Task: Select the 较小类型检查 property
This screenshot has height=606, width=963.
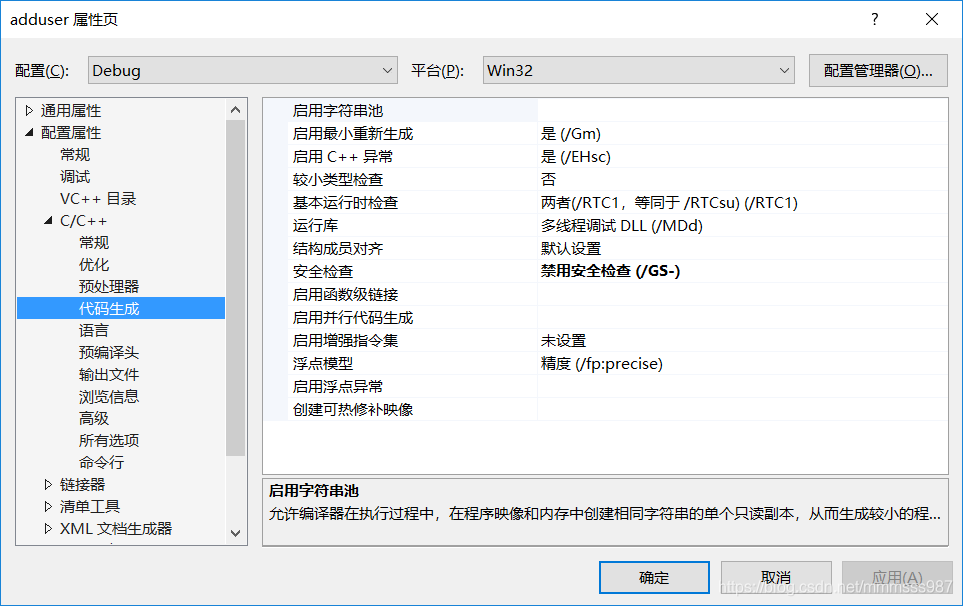Action: pos(338,180)
